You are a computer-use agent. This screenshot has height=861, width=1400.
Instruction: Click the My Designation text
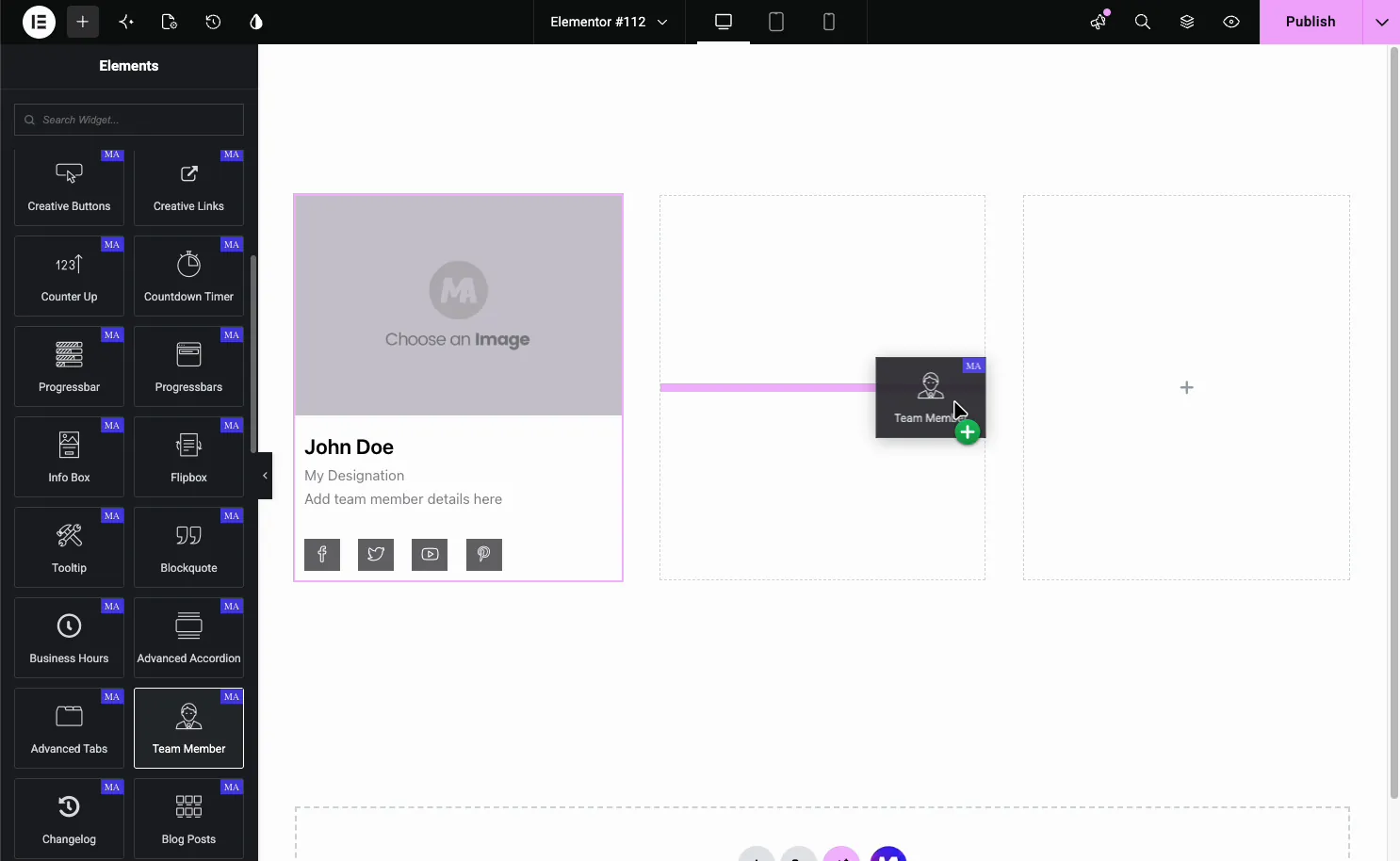(x=354, y=476)
